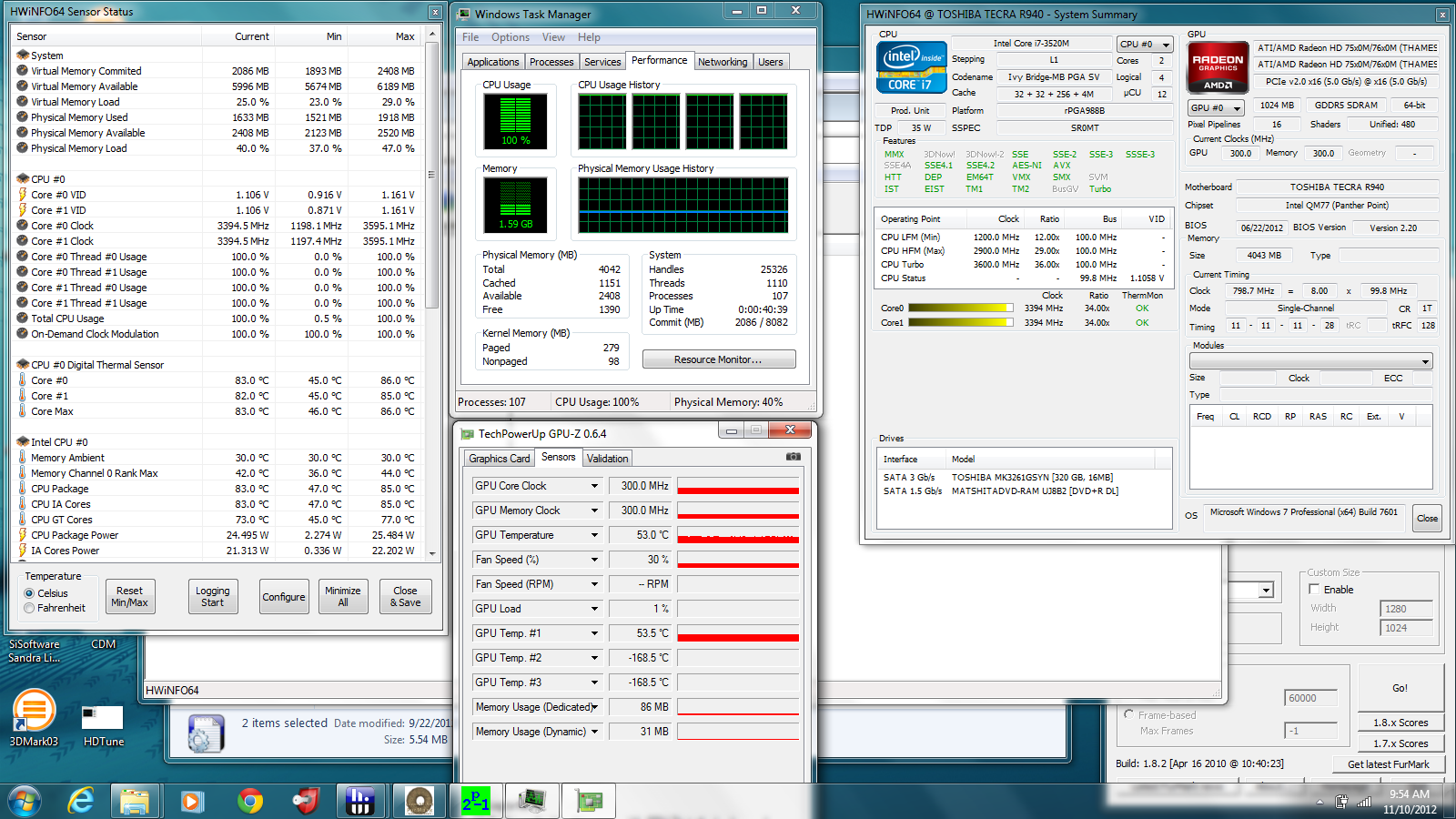Click the Task Manager taskbar icon

click(x=532, y=801)
